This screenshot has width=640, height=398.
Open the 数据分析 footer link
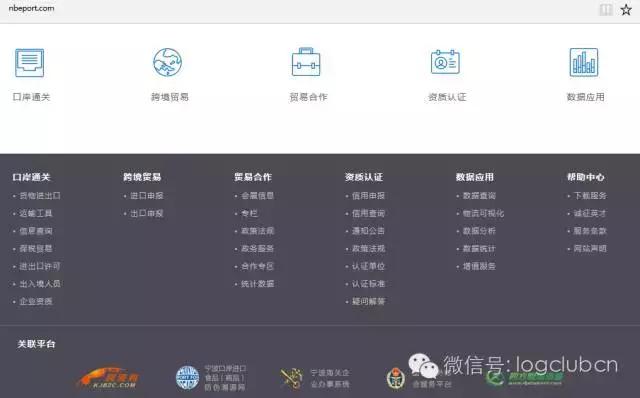tap(479, 231)
